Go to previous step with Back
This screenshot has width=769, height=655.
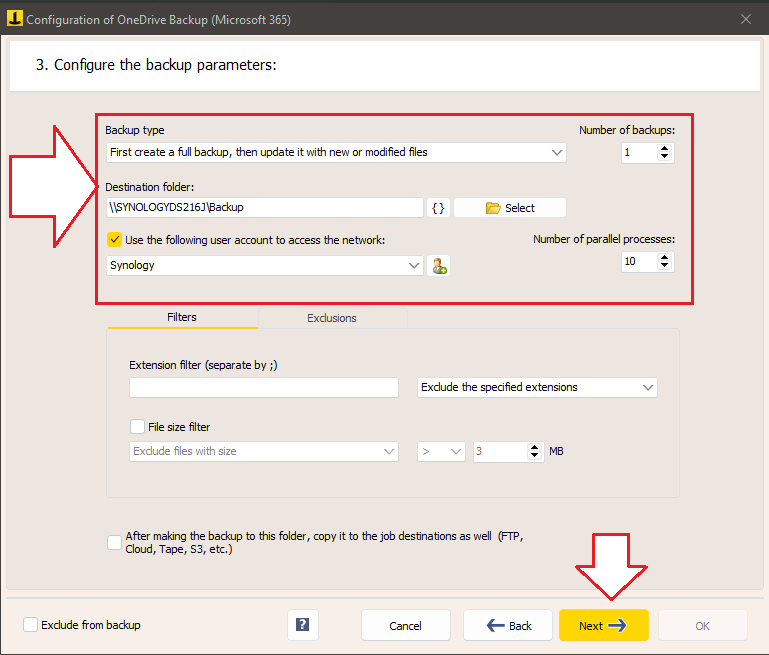(x=508, y=625)
